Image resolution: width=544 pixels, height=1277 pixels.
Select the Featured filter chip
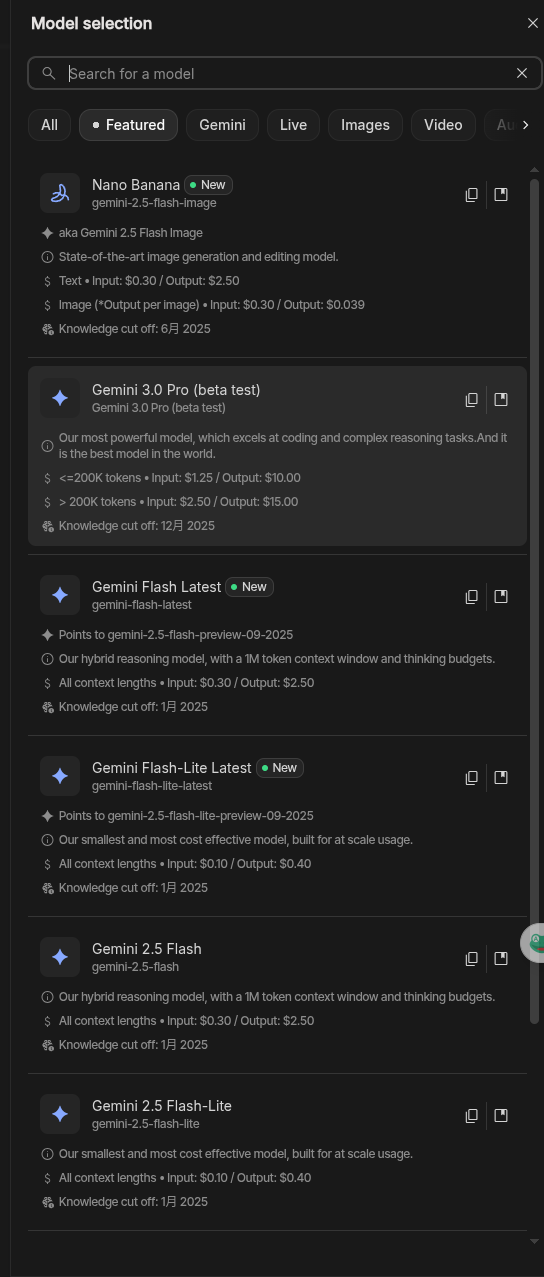[x=128, y=125]
